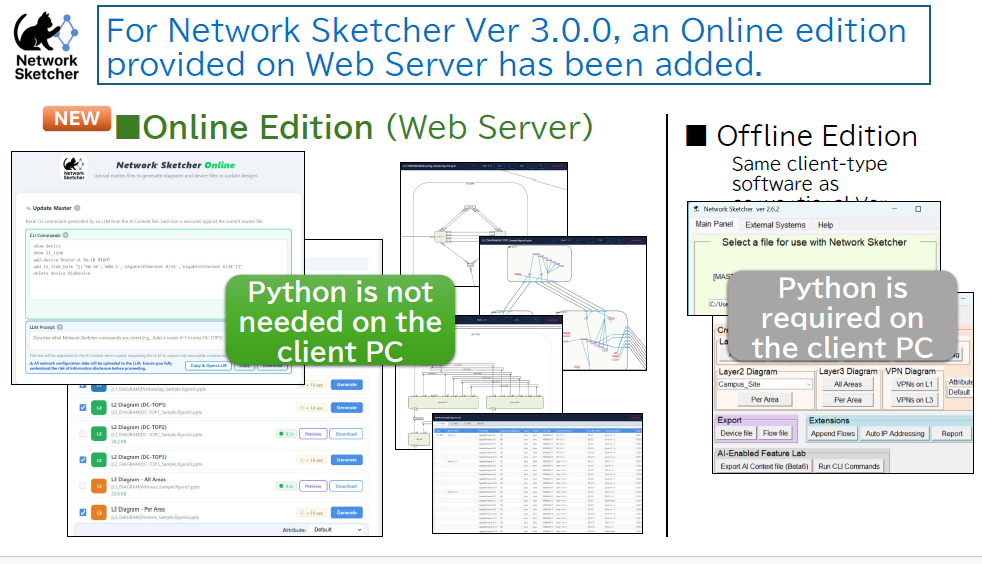
Task: Click 'Select a file for use with Network Sketcher'
Action: (814, 242)
